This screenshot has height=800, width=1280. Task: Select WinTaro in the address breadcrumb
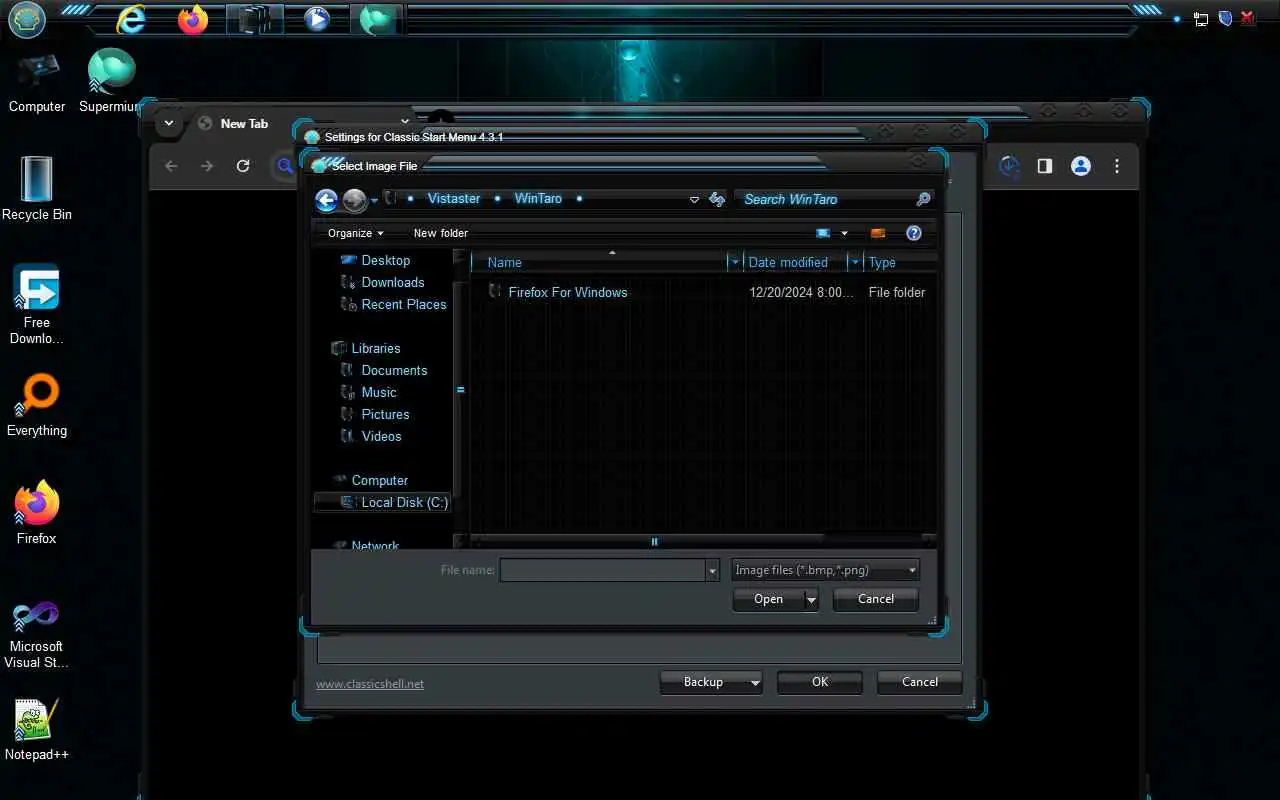tap(538, 199)
